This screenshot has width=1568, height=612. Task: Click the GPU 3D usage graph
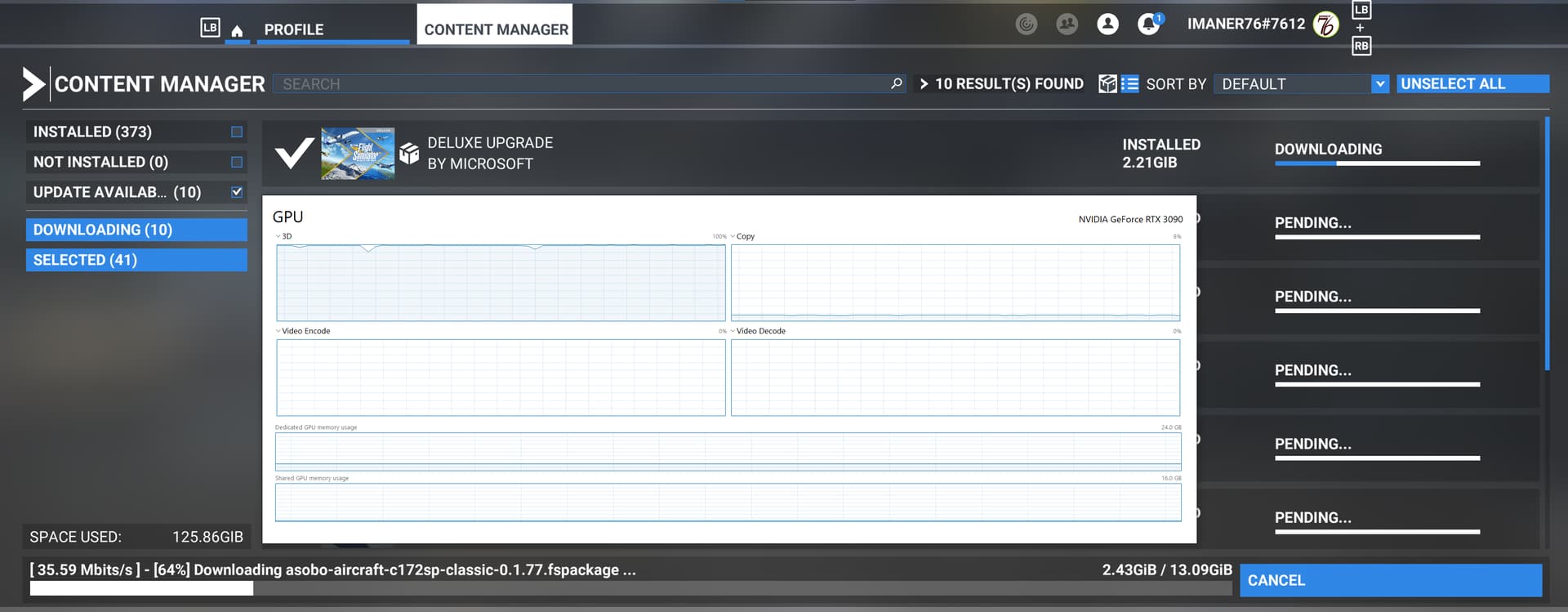[x=501, y=283]
